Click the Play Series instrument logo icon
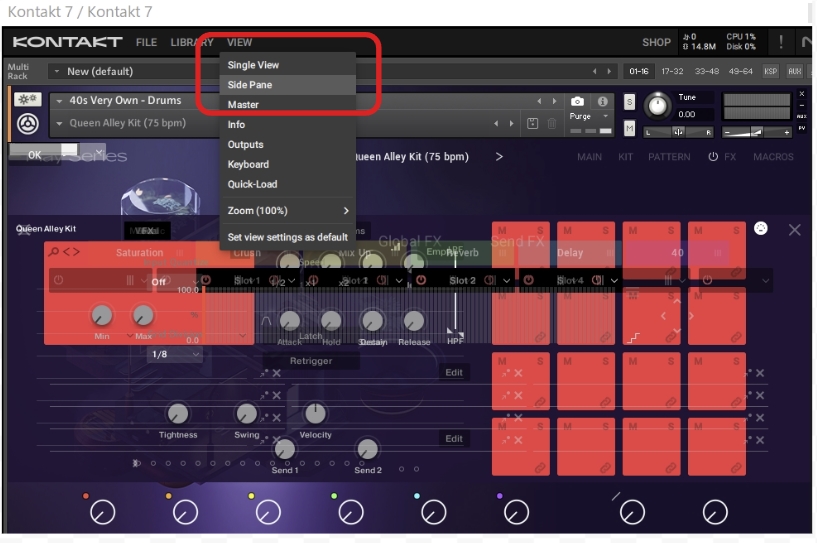 point(28,125)
